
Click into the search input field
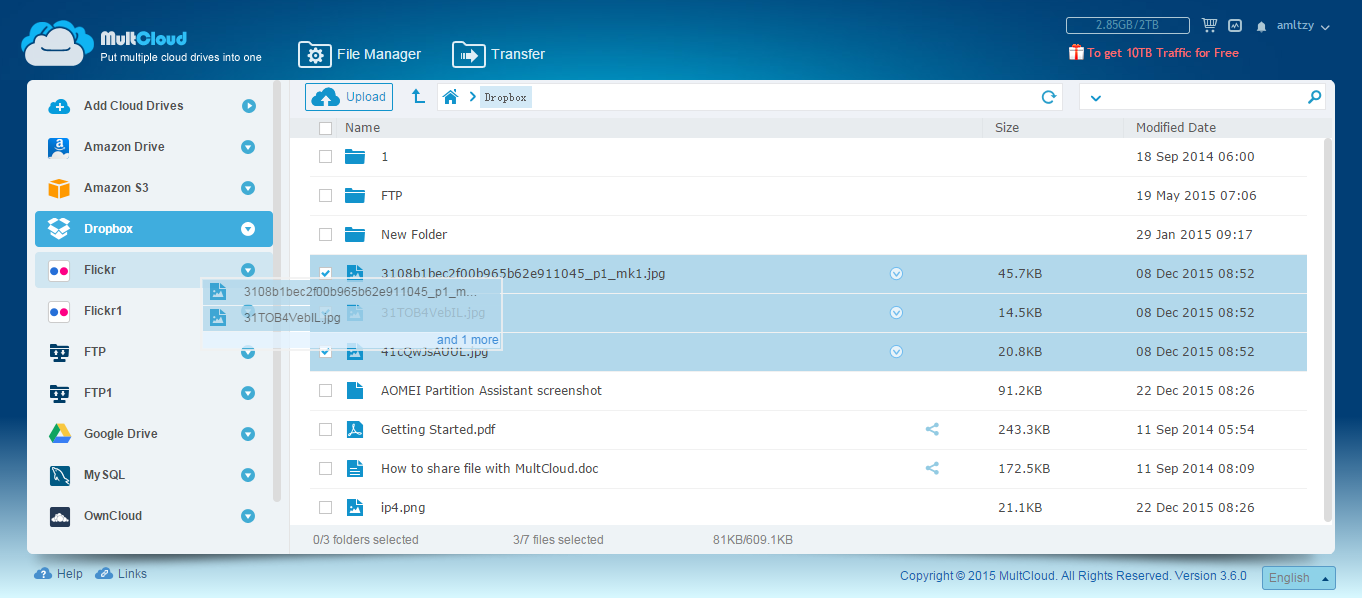click(1203, 97)
